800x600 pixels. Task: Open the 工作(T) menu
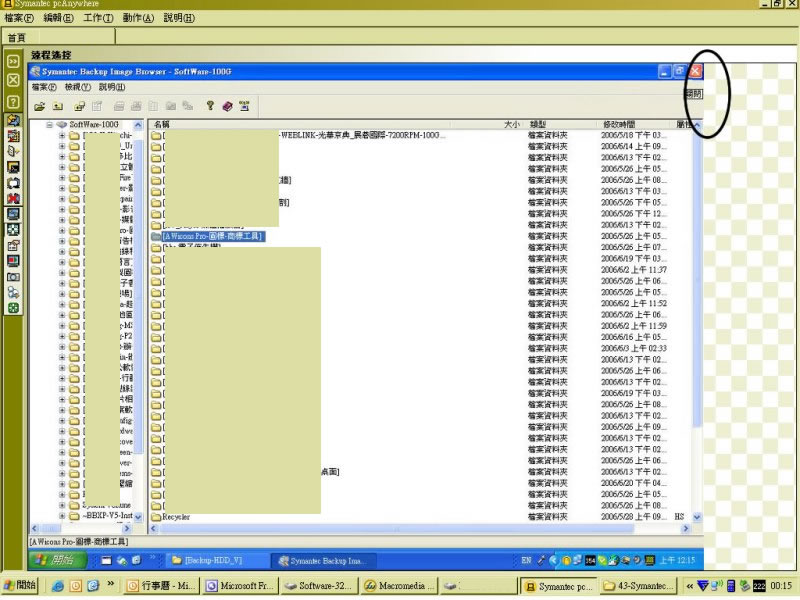pos(98,18)
